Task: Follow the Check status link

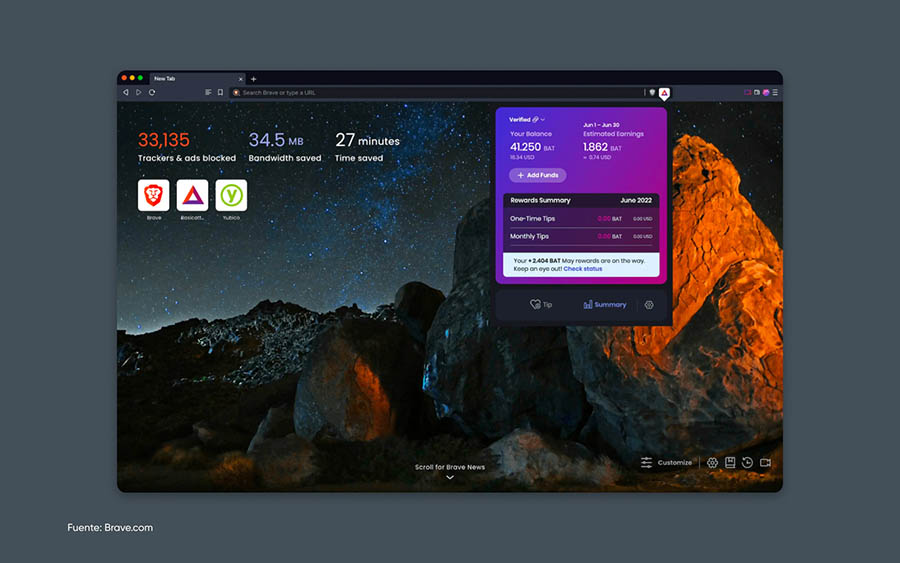Action: (583, 269)
